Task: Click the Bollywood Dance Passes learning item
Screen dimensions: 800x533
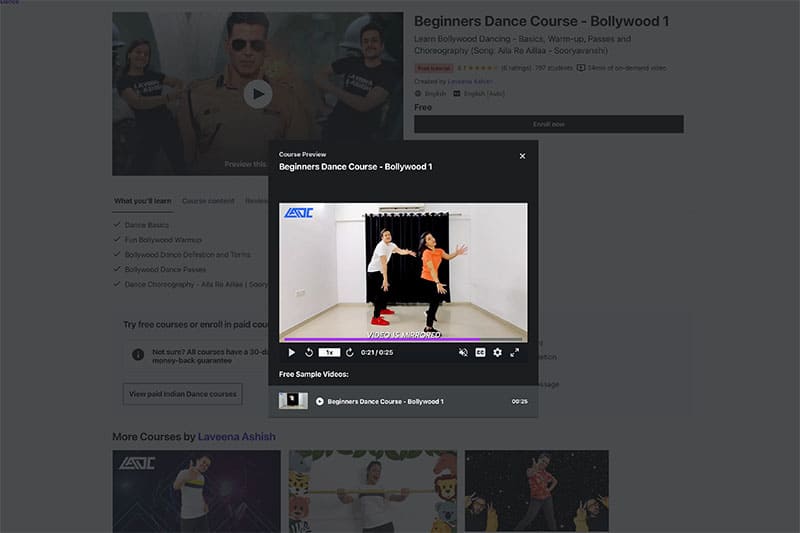Action: (x=165, y=269)
